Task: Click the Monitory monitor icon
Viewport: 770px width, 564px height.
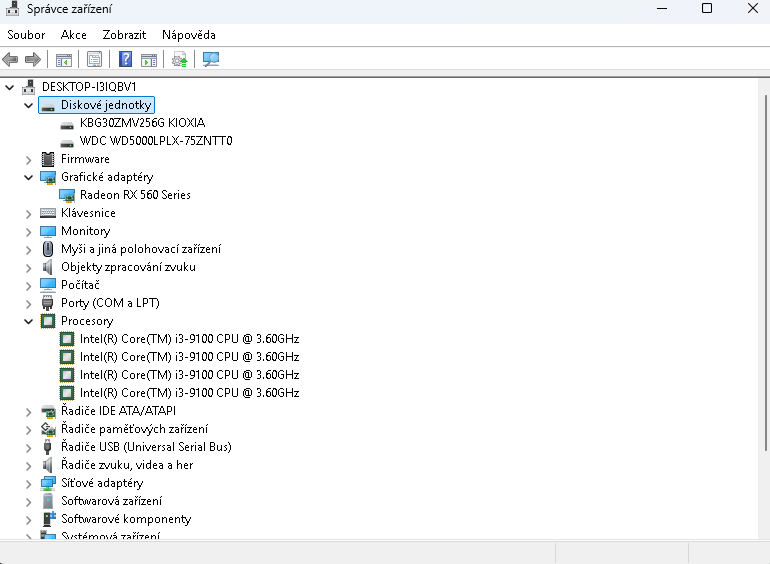Action: coord(48,231)
